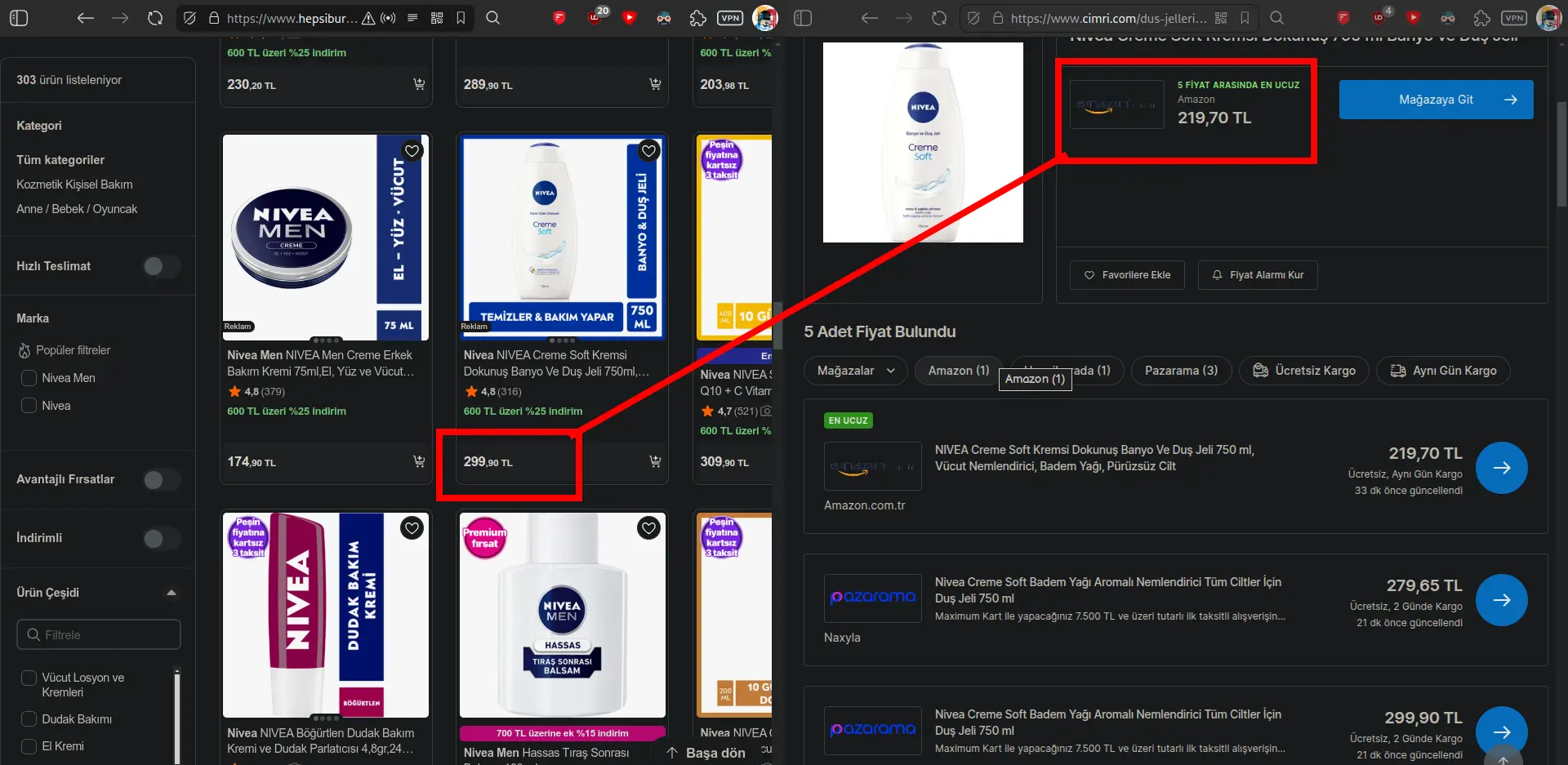Favorite the Nivea Men Creme product with heart
The image size is (1568, 765).
click(x=412, y=151)
